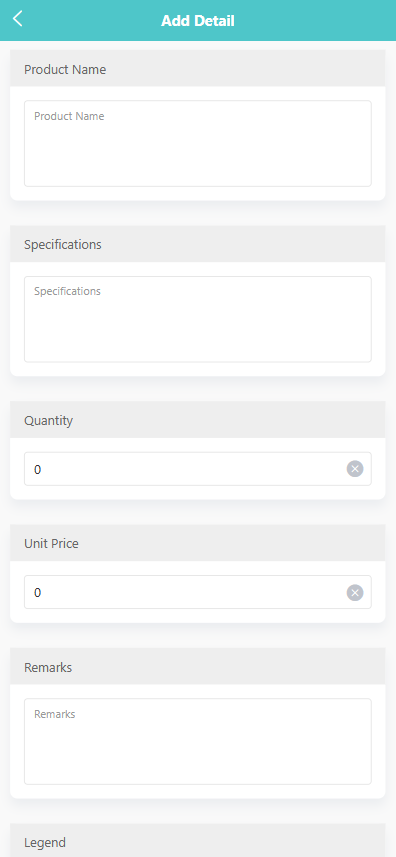Clear the Unit Price field value

355,592
